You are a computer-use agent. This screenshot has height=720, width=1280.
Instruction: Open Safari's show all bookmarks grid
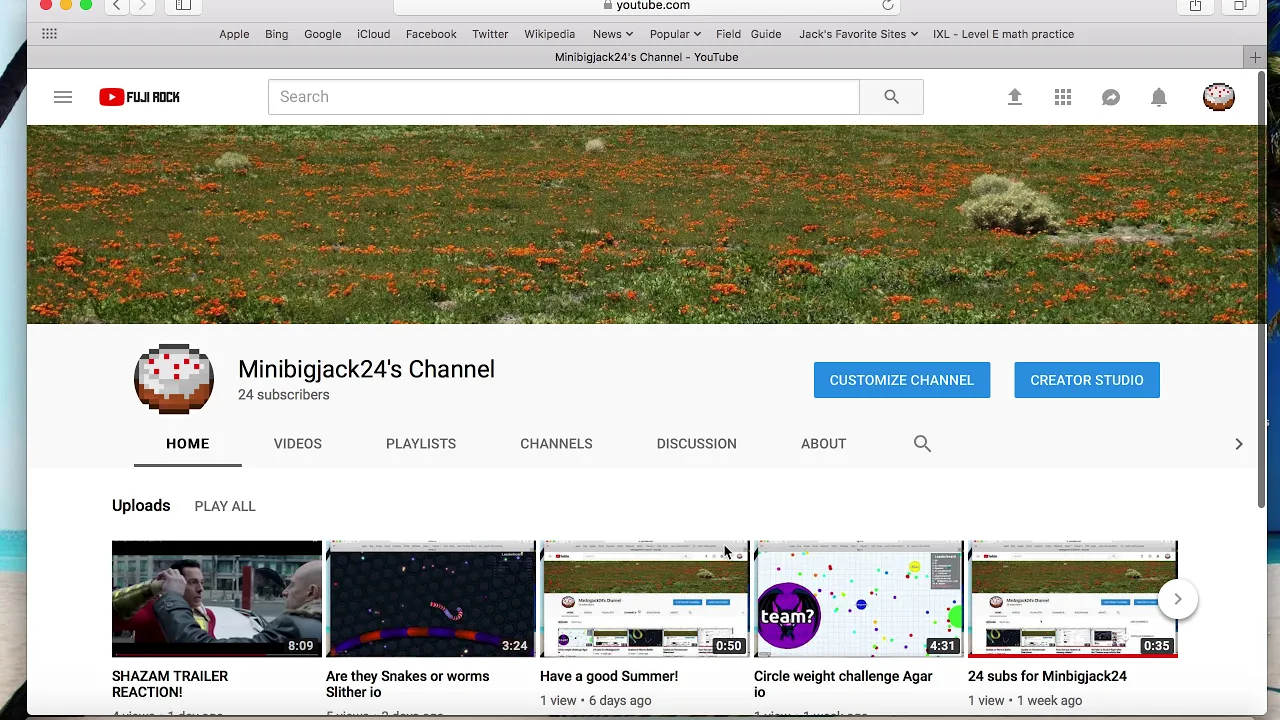49,34
